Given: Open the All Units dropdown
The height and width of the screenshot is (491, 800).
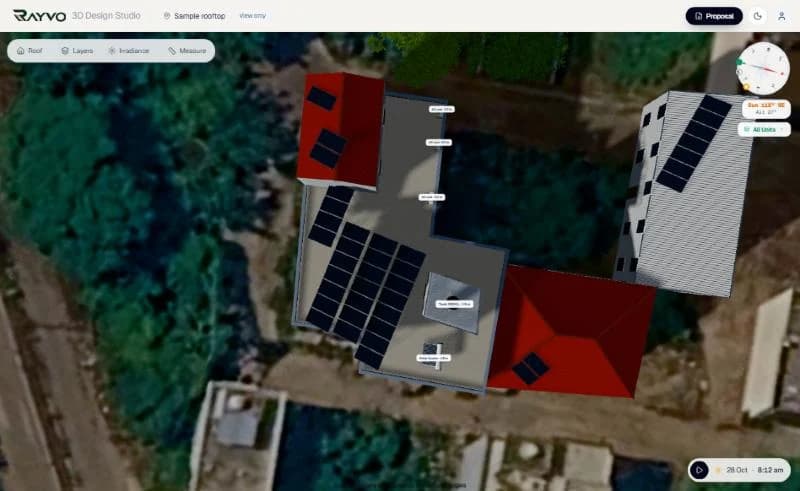Looking at the screenshot, I should pos(764,130).
